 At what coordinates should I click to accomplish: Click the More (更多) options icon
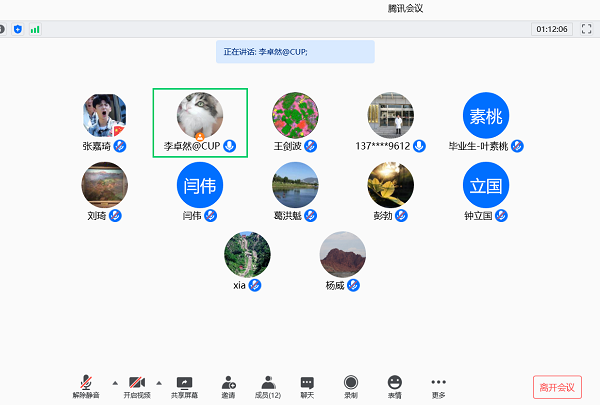tap(438, 383)
